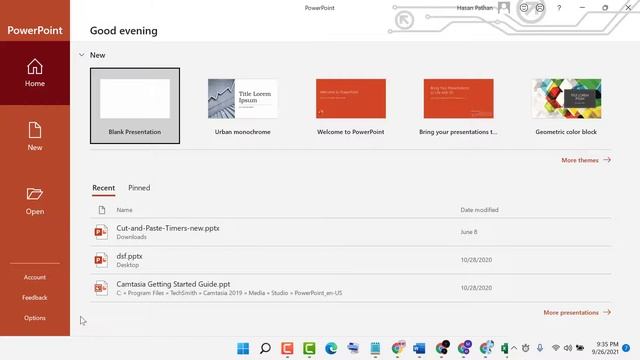Image resolution: width=640 pixels, height=360 pixels.
Task: Open Cut-and-Paste-Timers-new.pptx recent file
Action: click(351, 232)
